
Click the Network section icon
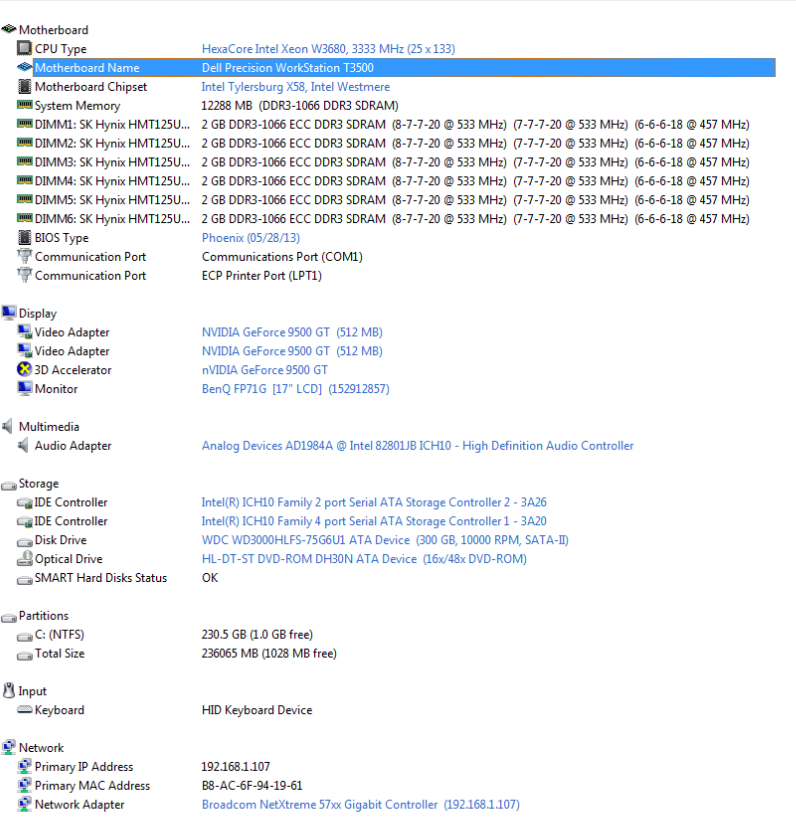click(9, 747)
